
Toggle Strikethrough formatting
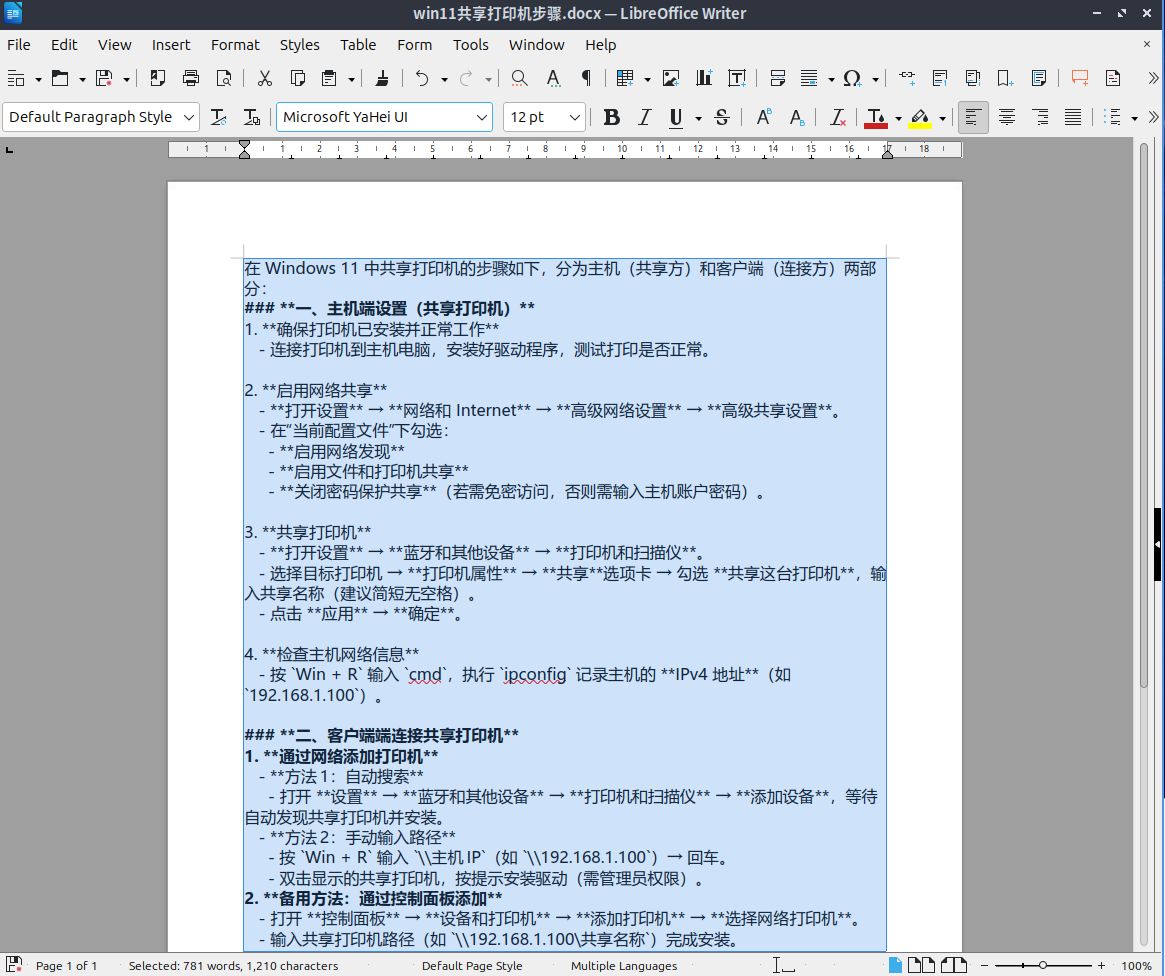(721, 117)
